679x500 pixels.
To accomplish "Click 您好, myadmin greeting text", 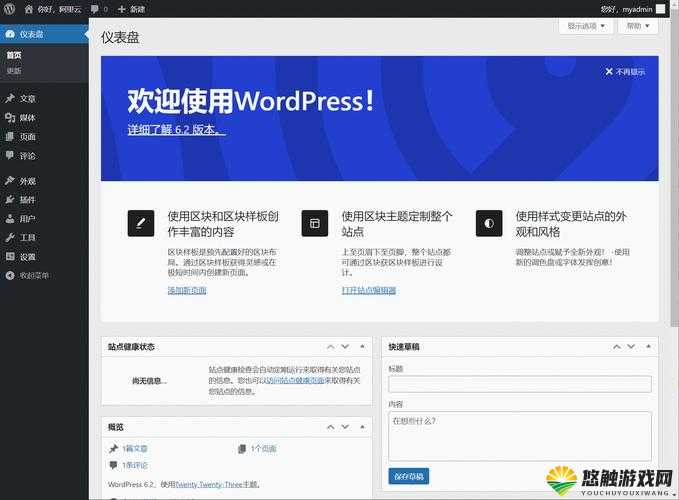I will click(x=626, y=9).
